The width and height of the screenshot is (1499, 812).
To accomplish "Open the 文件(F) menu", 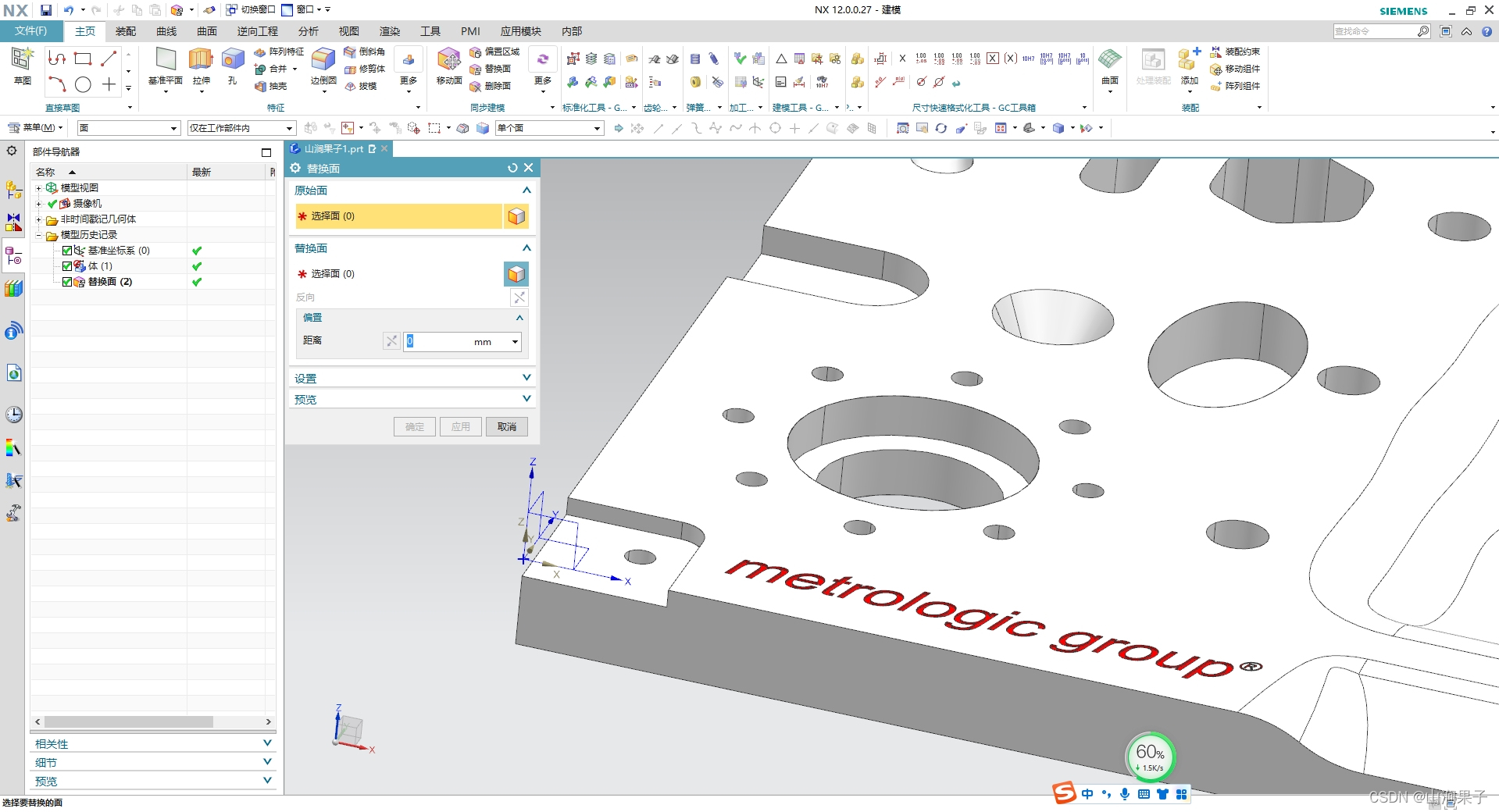I will [x=31, y=31].
